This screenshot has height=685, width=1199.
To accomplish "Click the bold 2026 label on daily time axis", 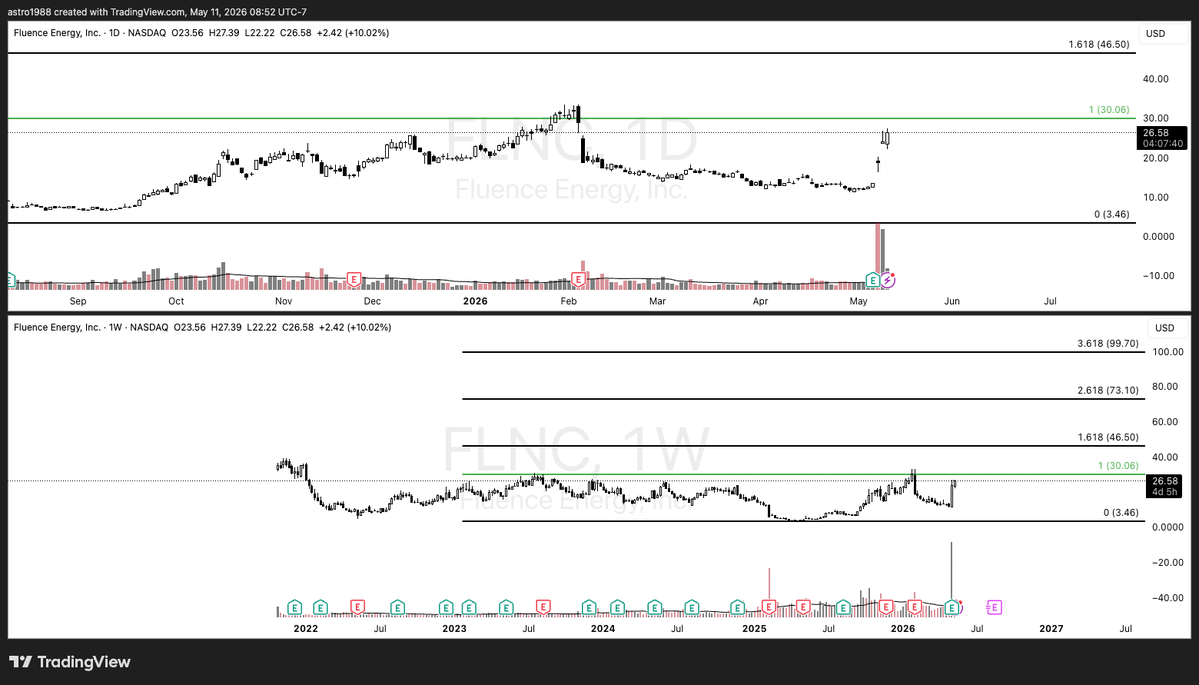I will click(x=475, y=301).
